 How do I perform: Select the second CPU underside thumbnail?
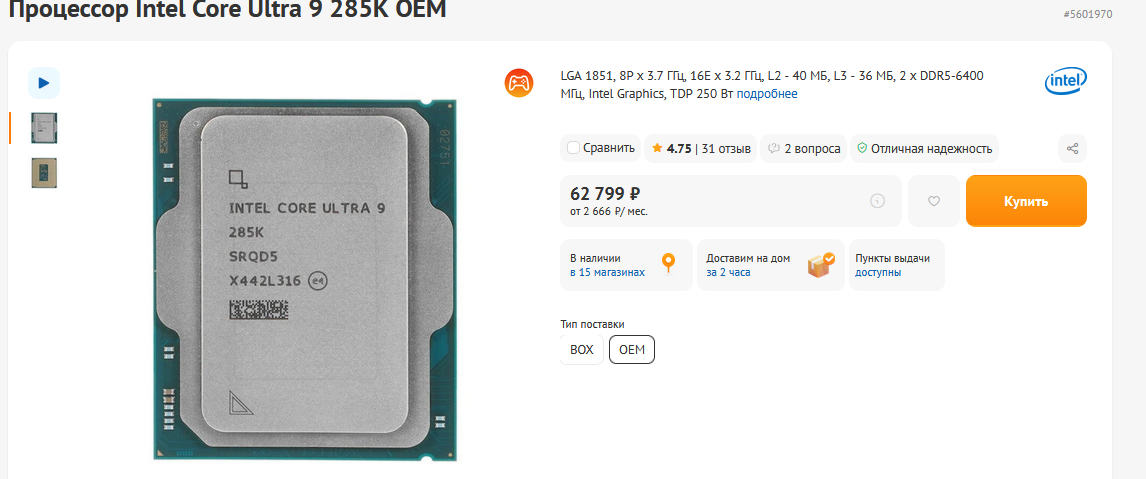click(44, 173)
